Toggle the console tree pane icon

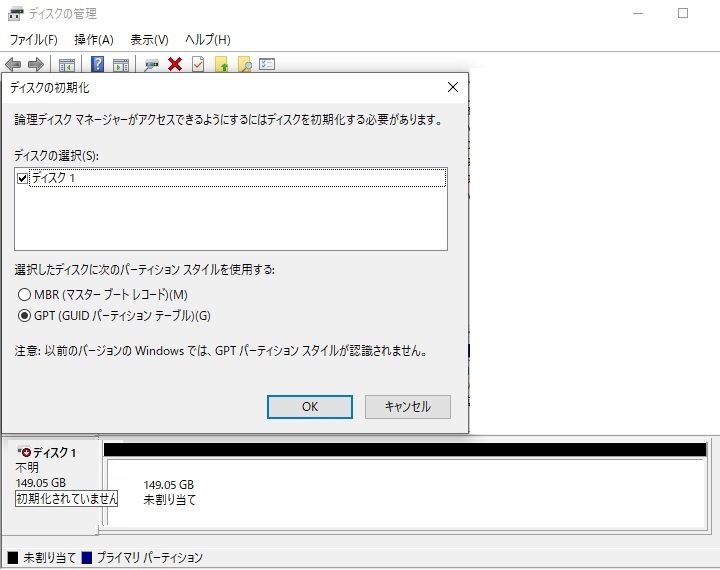pos(67,65)
